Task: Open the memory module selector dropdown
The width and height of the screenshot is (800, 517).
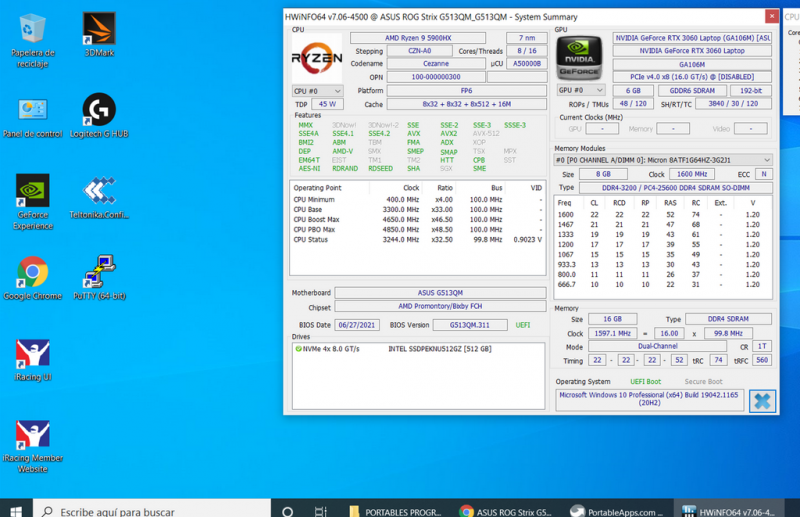Action: [663, 160]
